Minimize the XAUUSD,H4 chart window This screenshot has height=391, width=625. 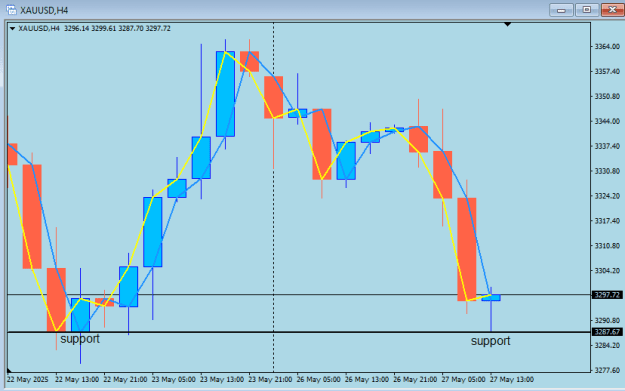point(561,10)
